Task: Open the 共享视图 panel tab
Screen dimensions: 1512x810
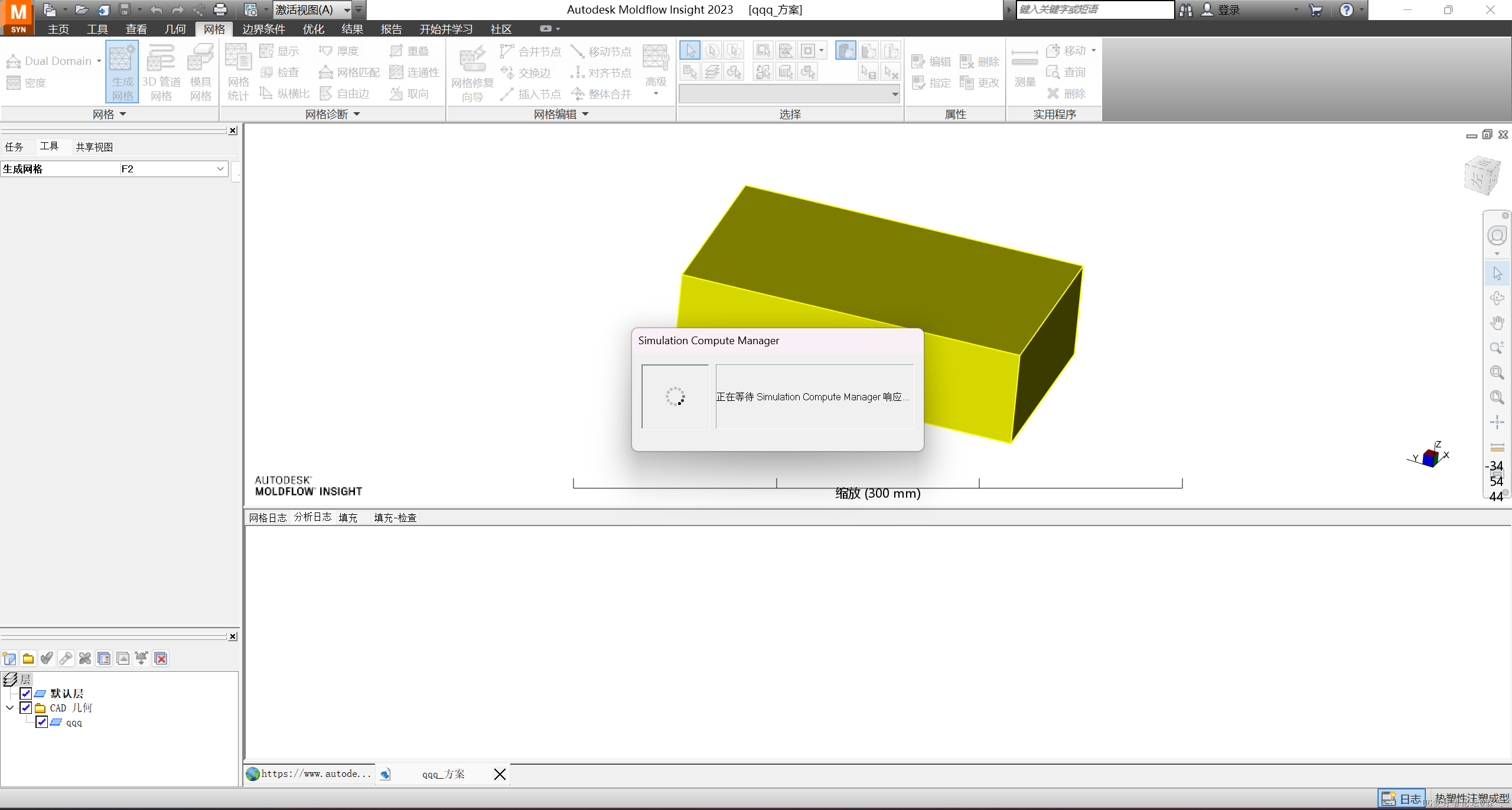Action: pos(94,146)
